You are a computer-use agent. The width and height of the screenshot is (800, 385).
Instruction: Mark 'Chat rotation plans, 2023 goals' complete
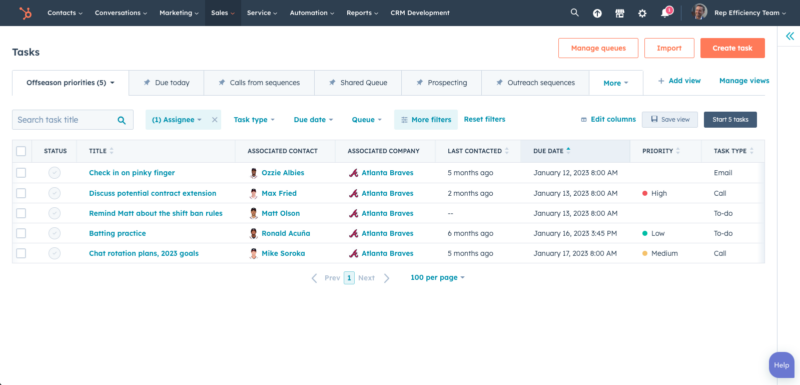[x=55, y=253]
